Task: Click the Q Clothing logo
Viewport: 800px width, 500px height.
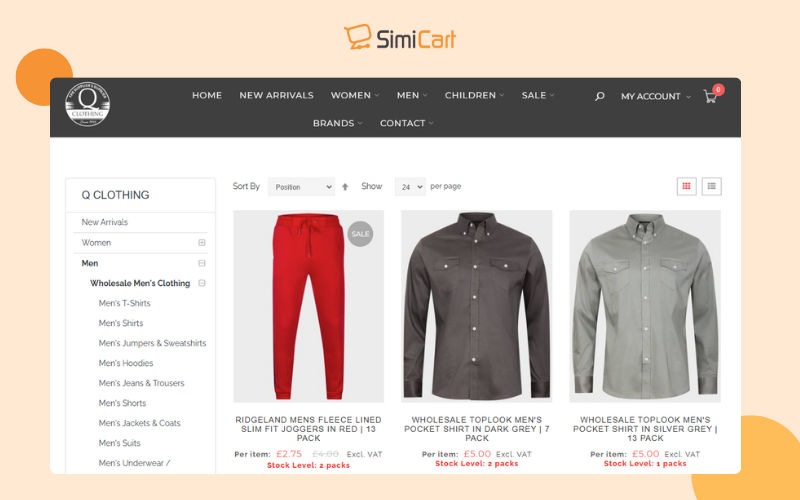Action: click(x=88, y=104)
